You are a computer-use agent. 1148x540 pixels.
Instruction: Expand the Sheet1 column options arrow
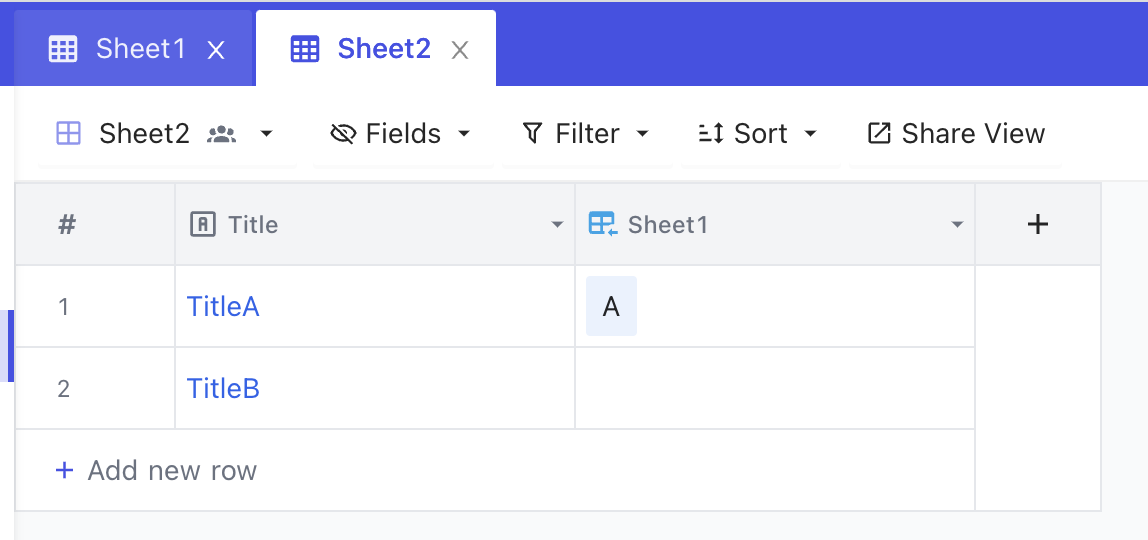(x=957, y=225)
